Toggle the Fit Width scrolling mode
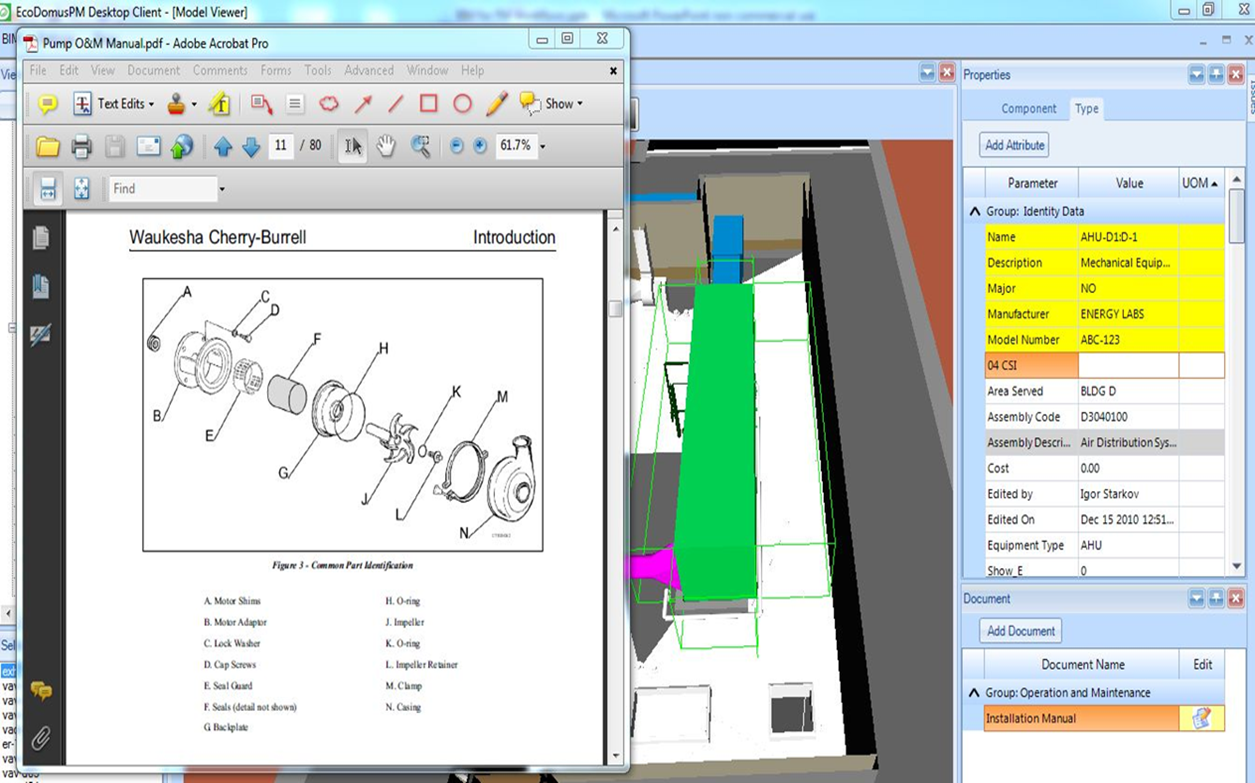This screenshot has width=1255, height=783. [x=47, y=188]
